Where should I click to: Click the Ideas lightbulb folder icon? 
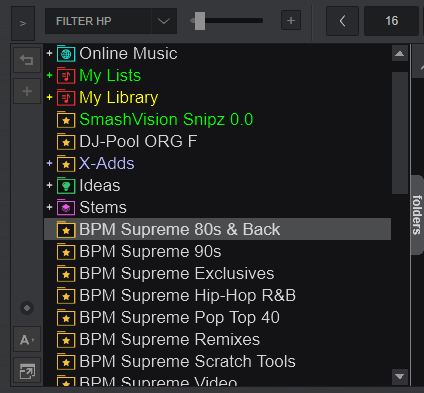(x=66, y=186)
